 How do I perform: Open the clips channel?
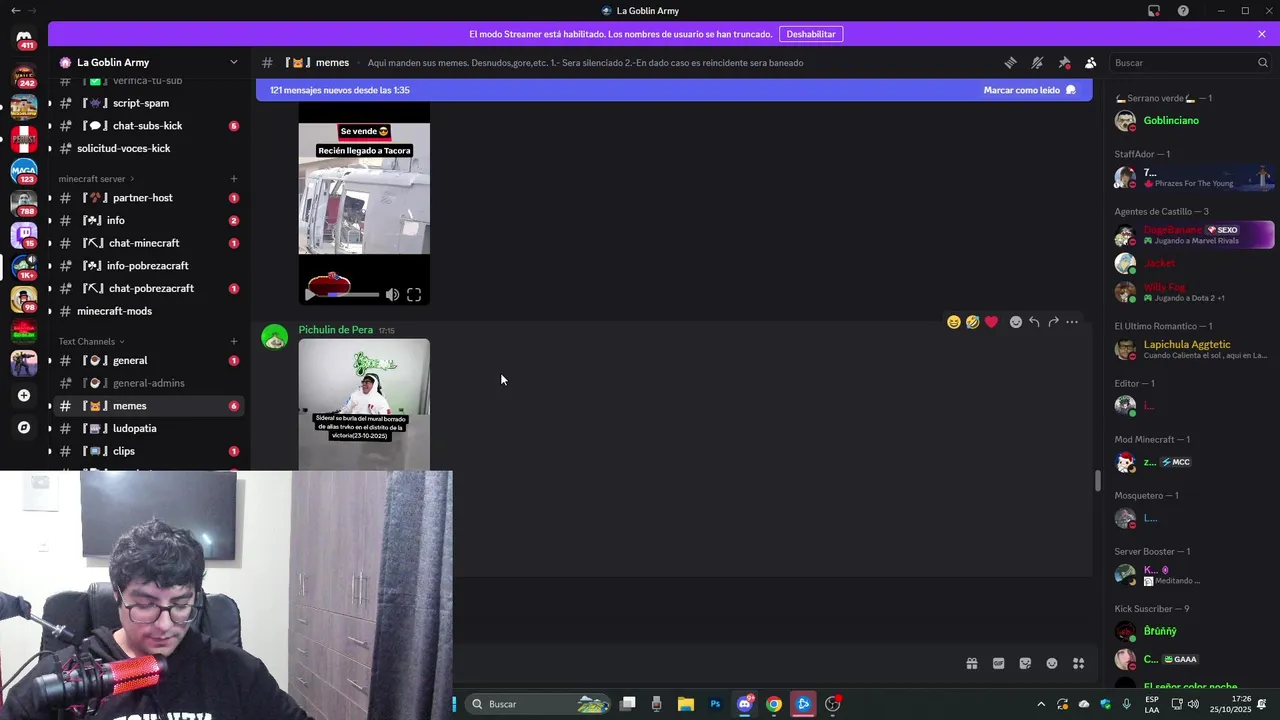146,451
